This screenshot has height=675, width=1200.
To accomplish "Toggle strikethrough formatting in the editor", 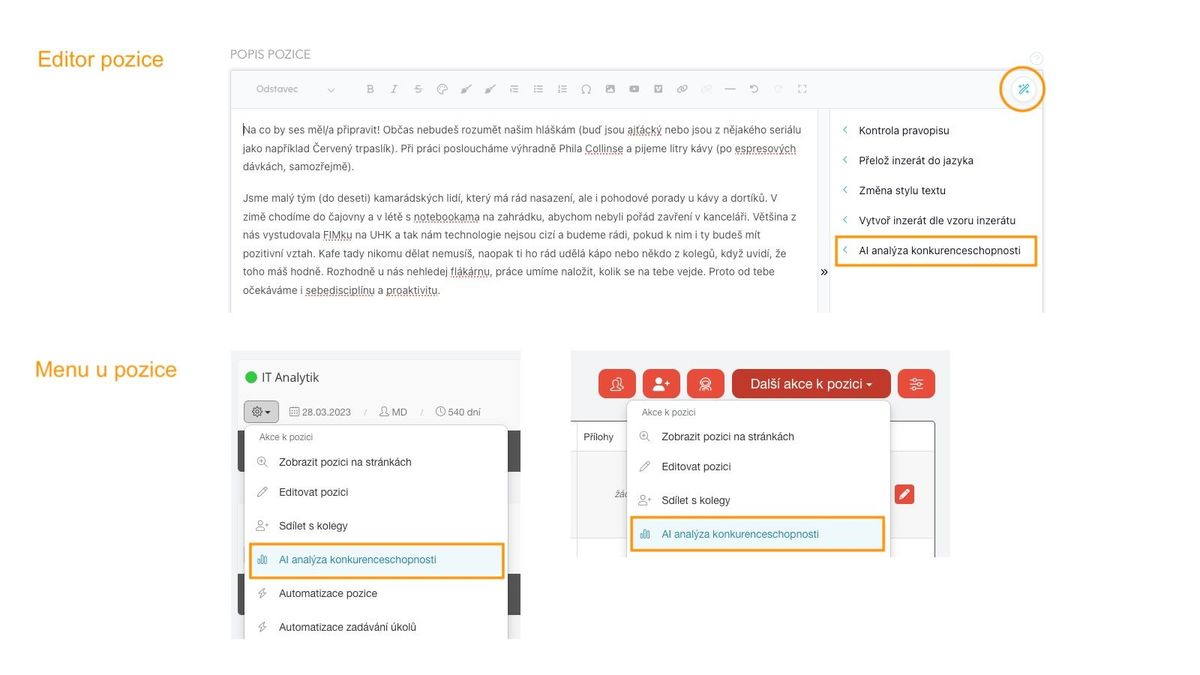I will tap(418, 89).
